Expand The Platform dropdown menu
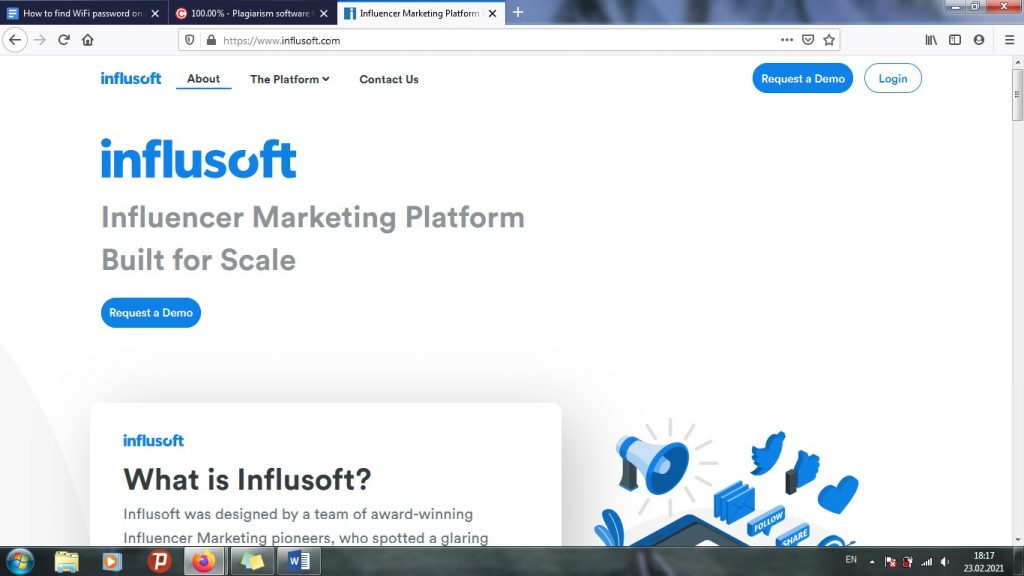The height and width of the screenshot is (576, 1024). 289,79
